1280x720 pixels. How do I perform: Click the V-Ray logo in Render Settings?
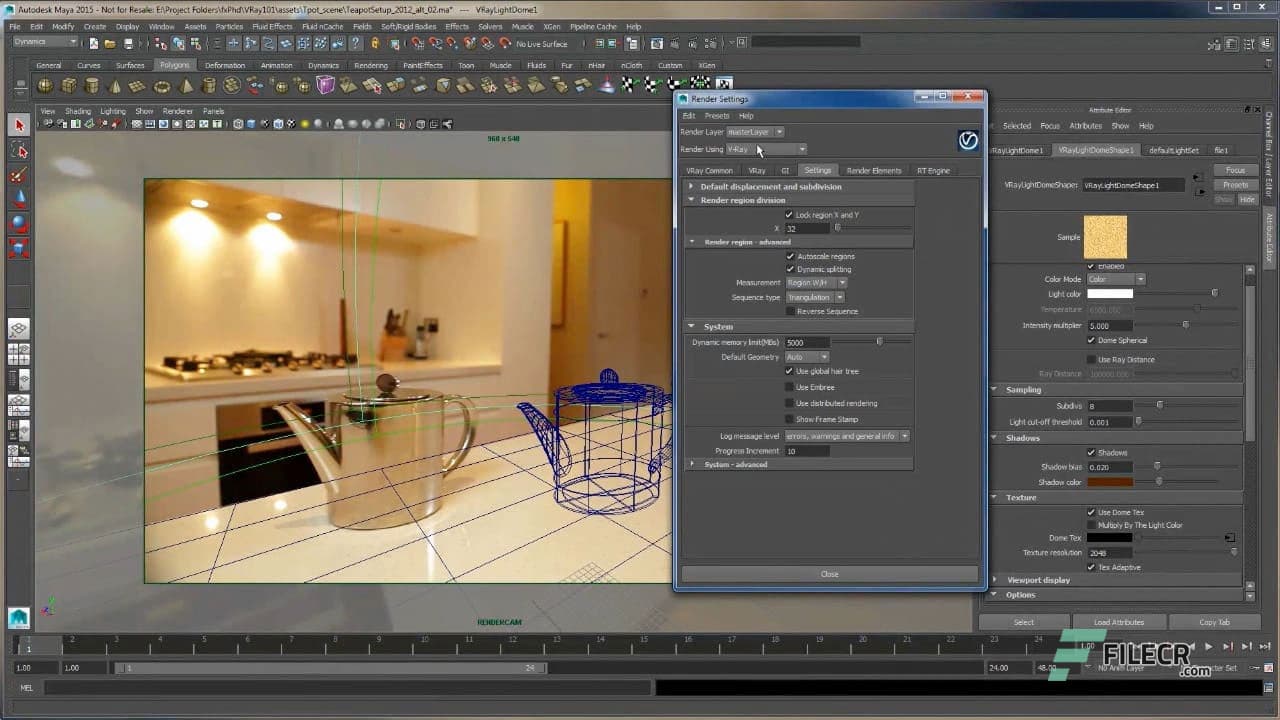[967, 141]
